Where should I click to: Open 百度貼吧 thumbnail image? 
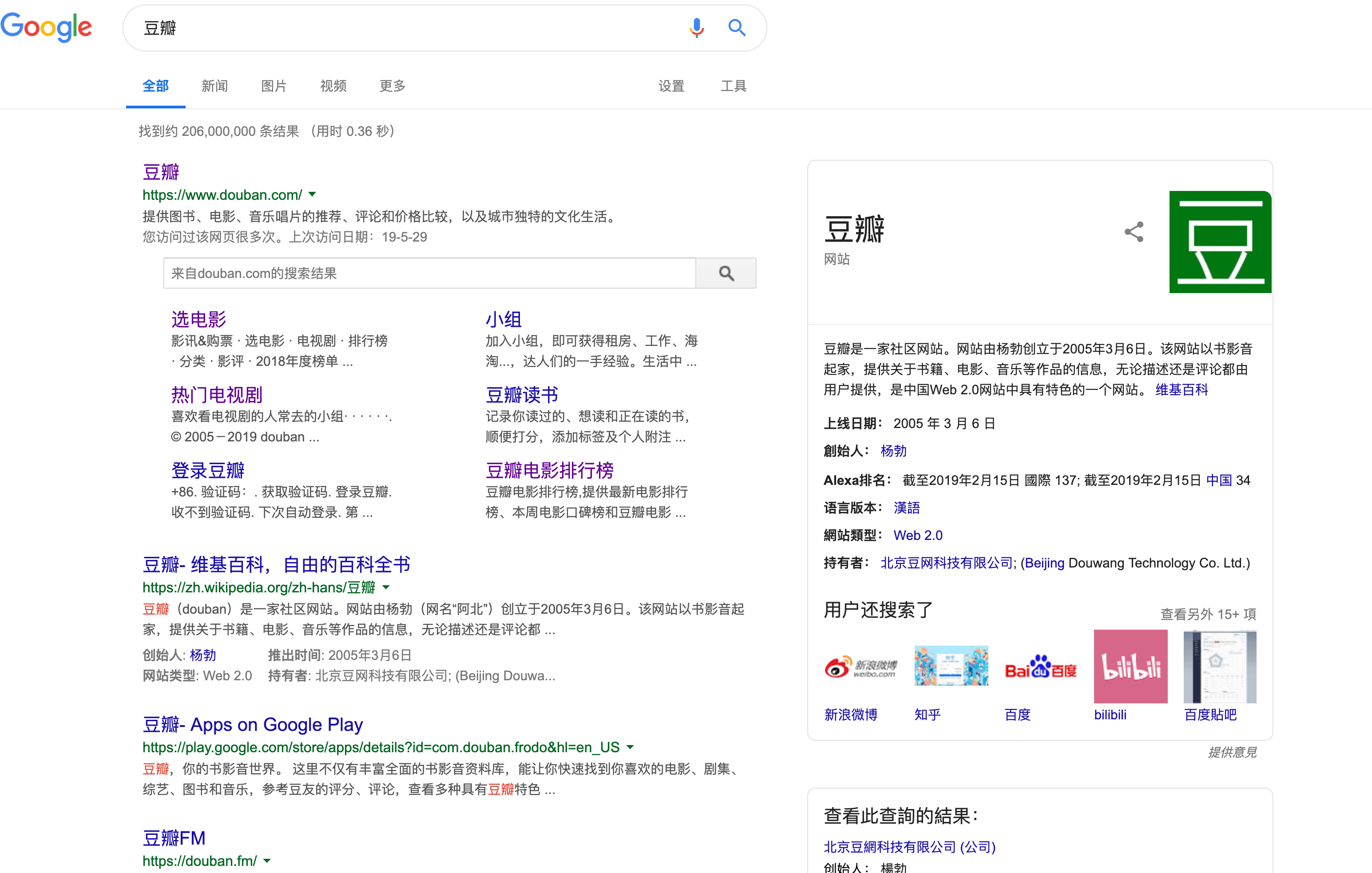(x=1220, y=666)
